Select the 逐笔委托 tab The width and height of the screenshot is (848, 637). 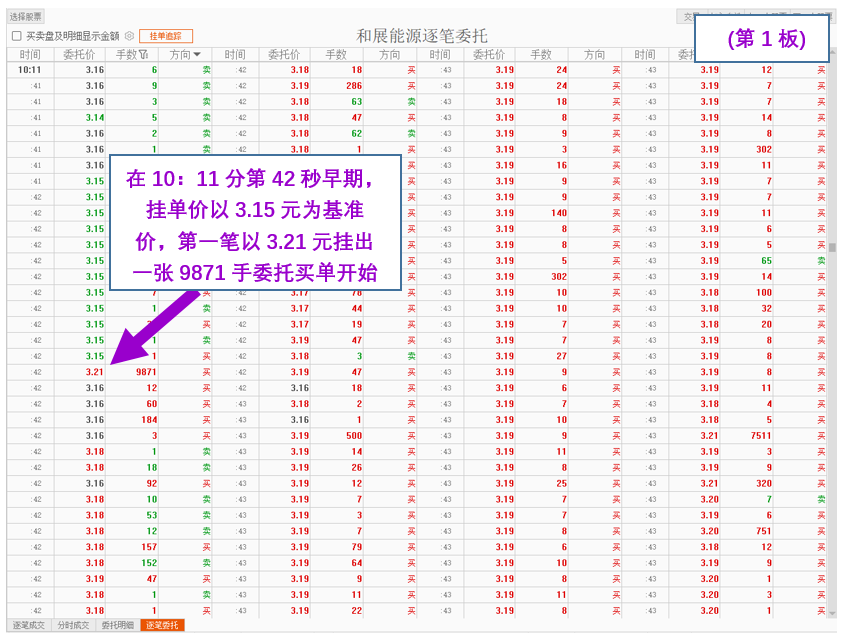[x=161, y=625]
